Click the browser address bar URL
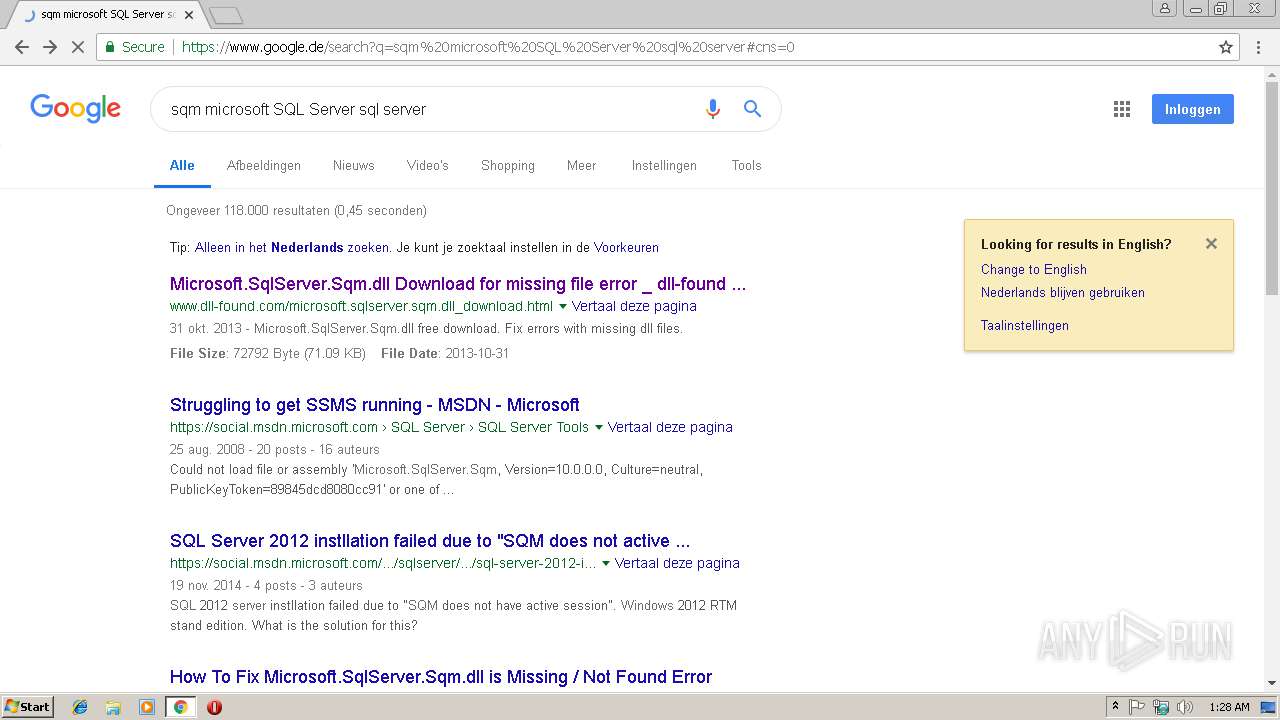Screen dimensions: 1280x720 pos(488,47)
